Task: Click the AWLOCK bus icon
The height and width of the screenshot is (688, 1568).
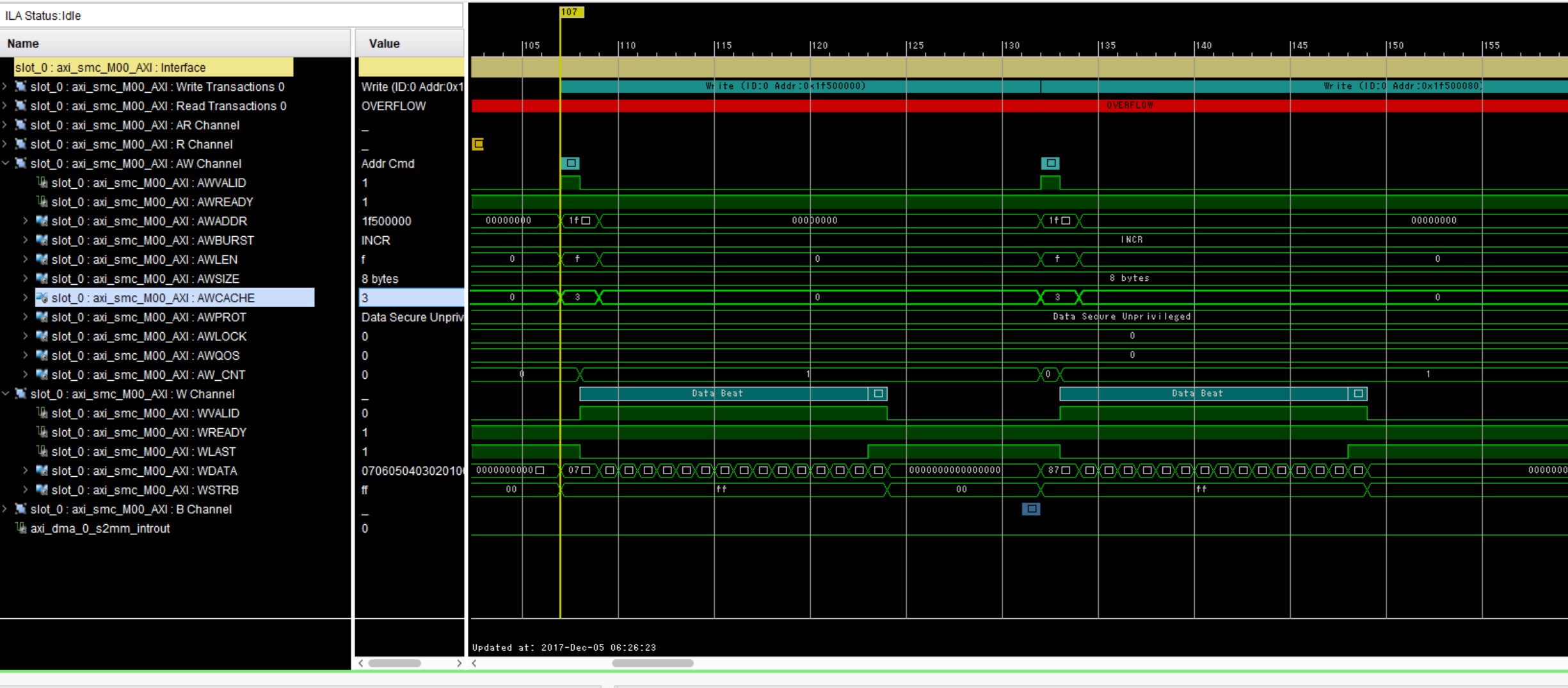Action: click(x=42, y=336)
